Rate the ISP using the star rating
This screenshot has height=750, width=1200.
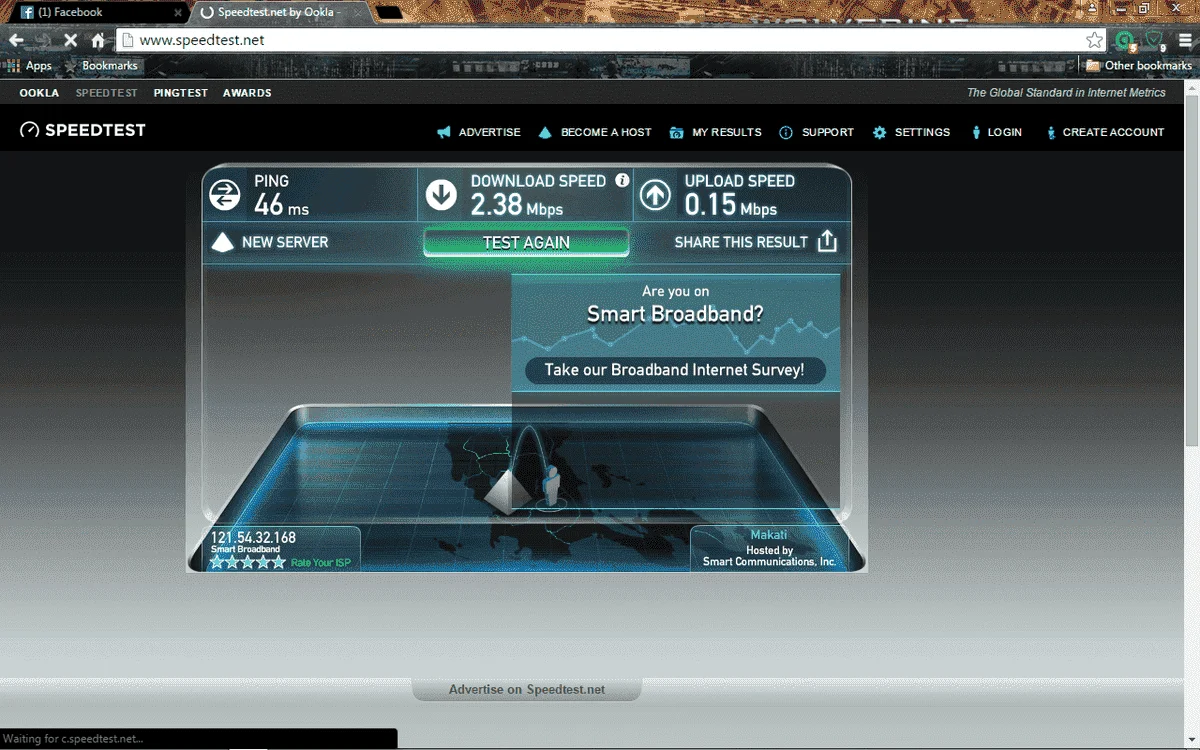(247, 563)
